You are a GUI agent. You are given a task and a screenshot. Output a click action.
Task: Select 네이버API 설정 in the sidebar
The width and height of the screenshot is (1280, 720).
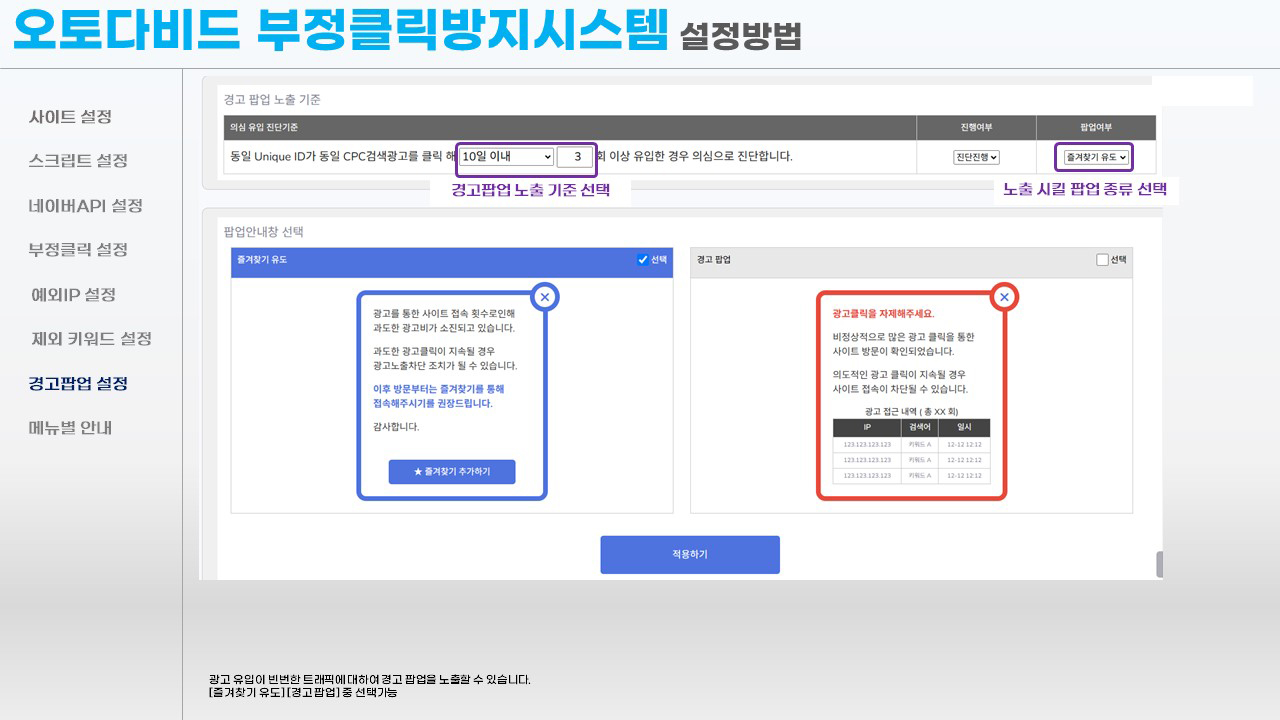[85, 206]
